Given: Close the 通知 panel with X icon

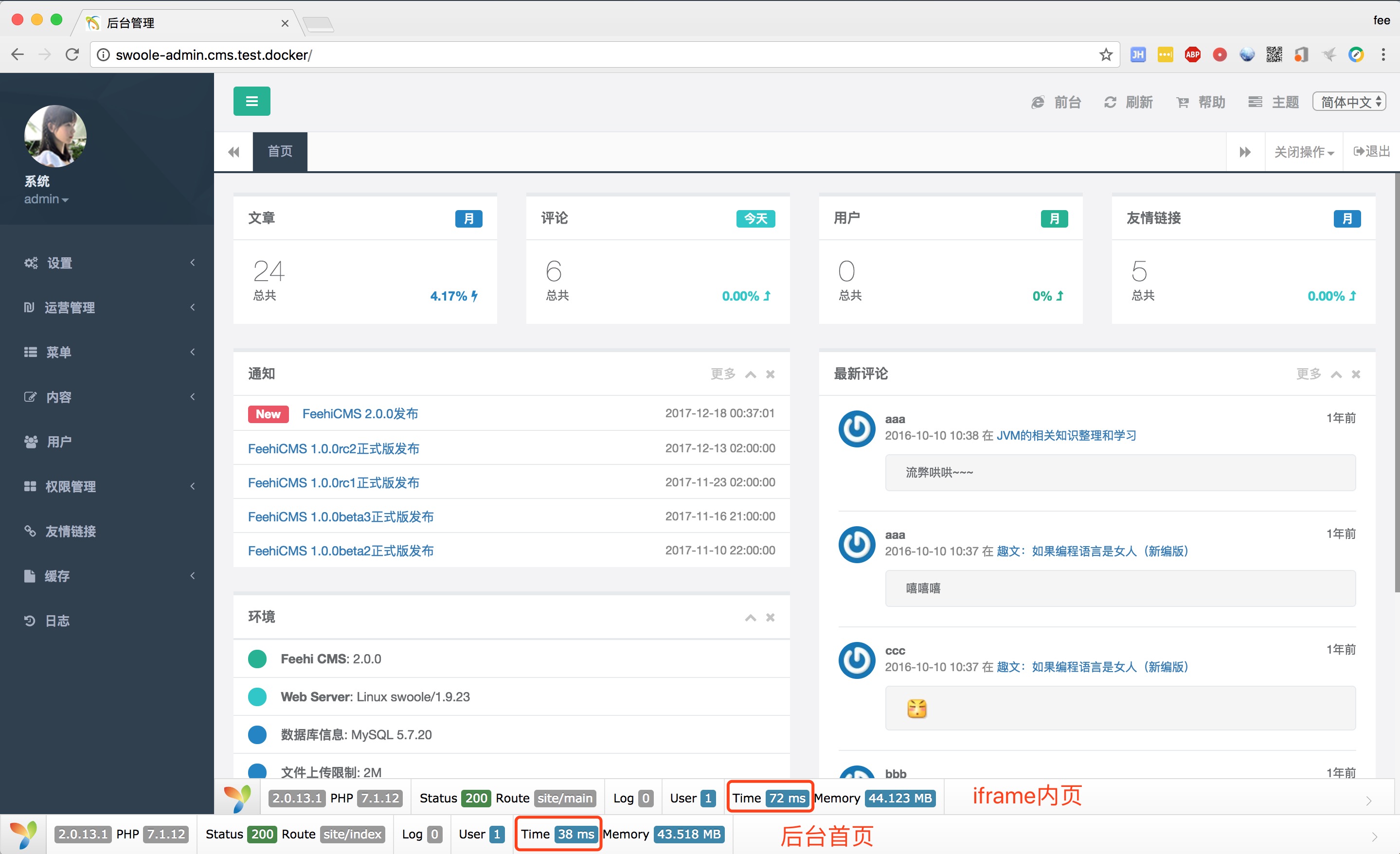Looking at the screenshot, I should [770, 374].
